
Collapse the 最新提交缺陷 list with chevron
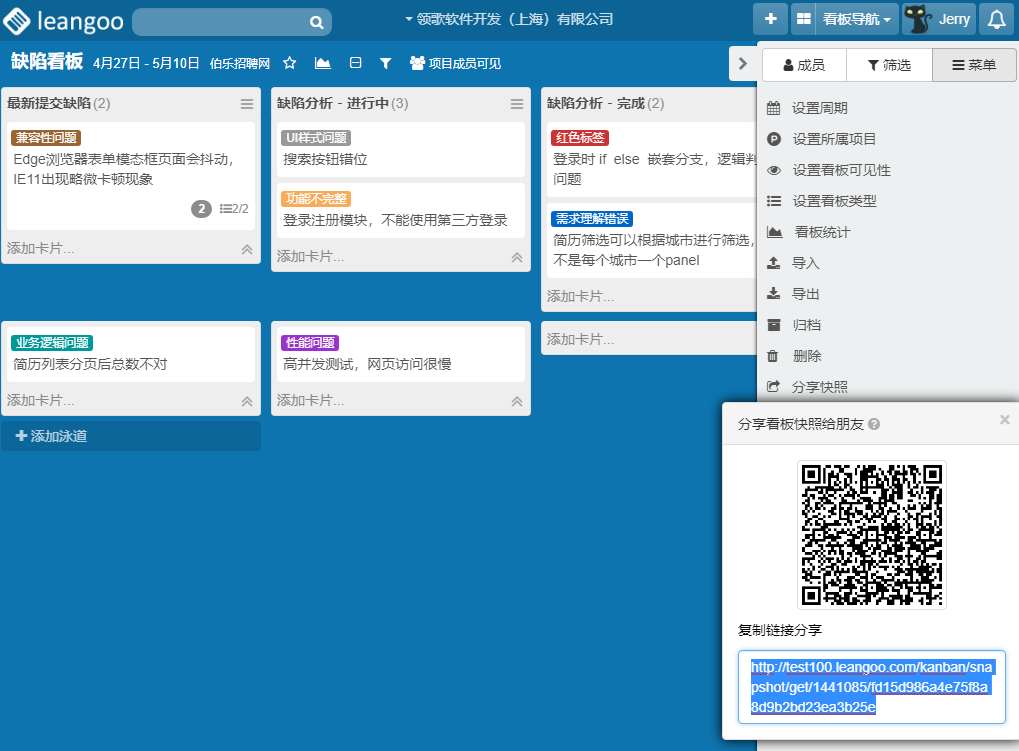247,249
